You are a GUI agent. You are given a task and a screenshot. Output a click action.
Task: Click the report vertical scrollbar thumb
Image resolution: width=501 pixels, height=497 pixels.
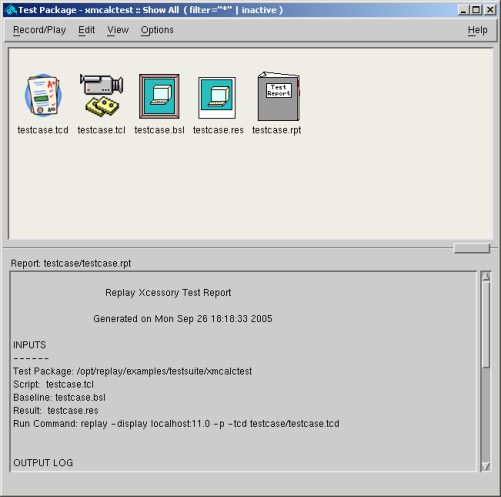486,325
